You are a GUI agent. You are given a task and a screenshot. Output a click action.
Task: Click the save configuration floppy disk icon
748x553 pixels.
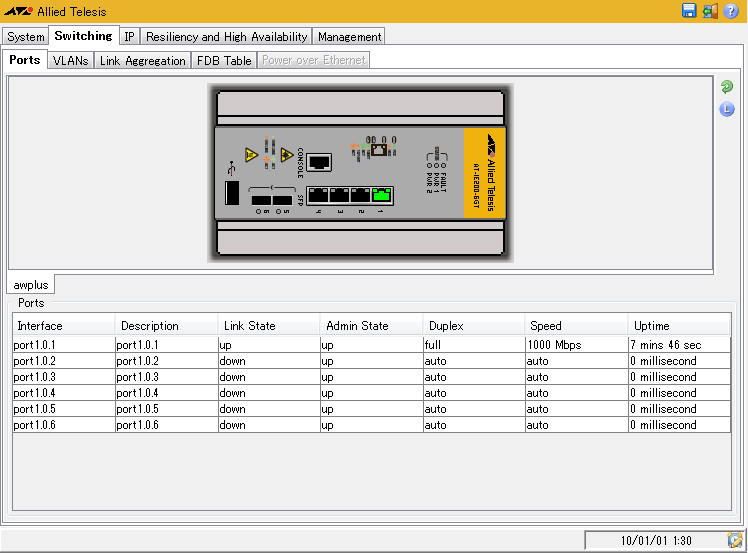[689, 11]
